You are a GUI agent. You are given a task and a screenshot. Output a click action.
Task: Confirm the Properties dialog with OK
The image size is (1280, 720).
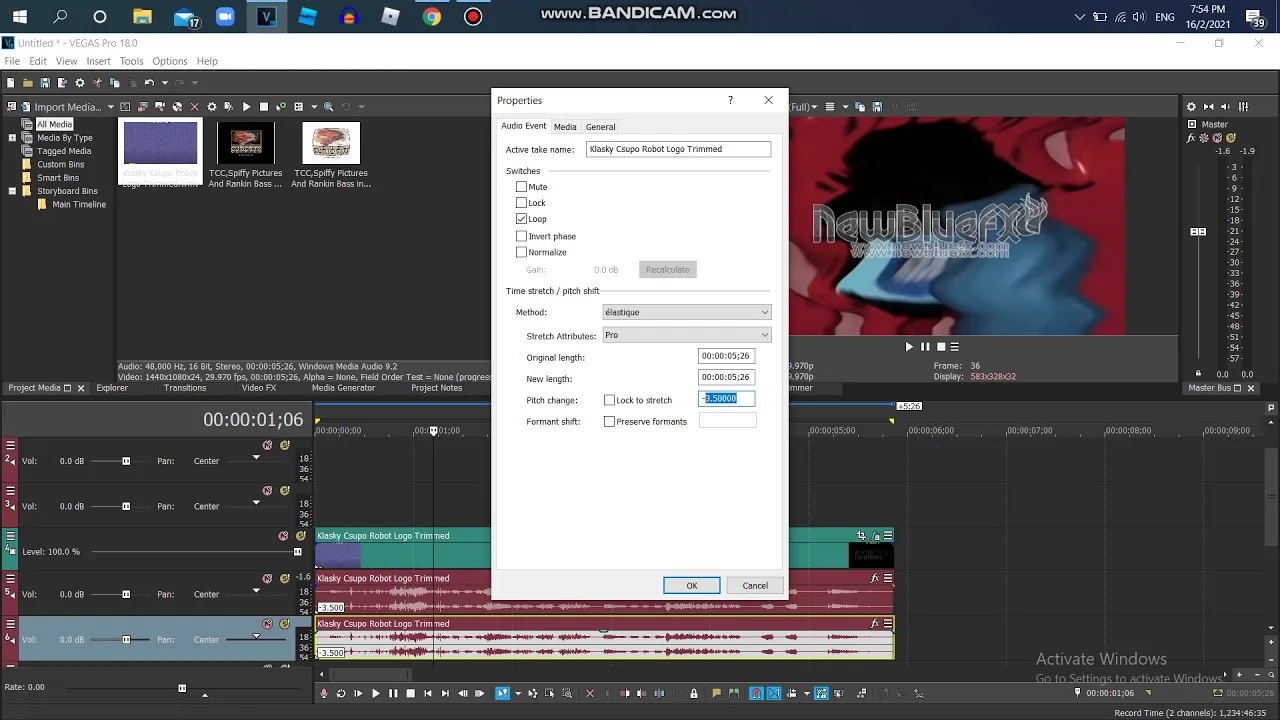691,586
